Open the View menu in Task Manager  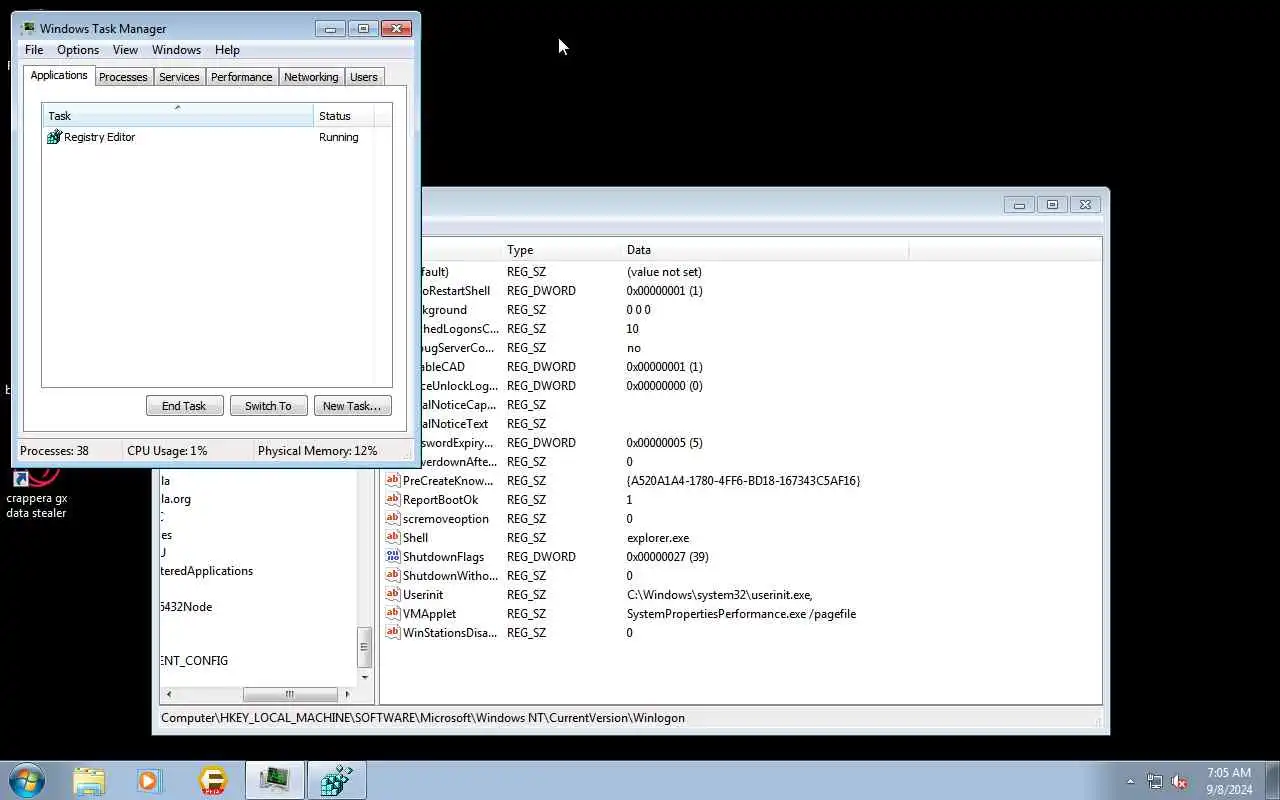tap(125, 50)
